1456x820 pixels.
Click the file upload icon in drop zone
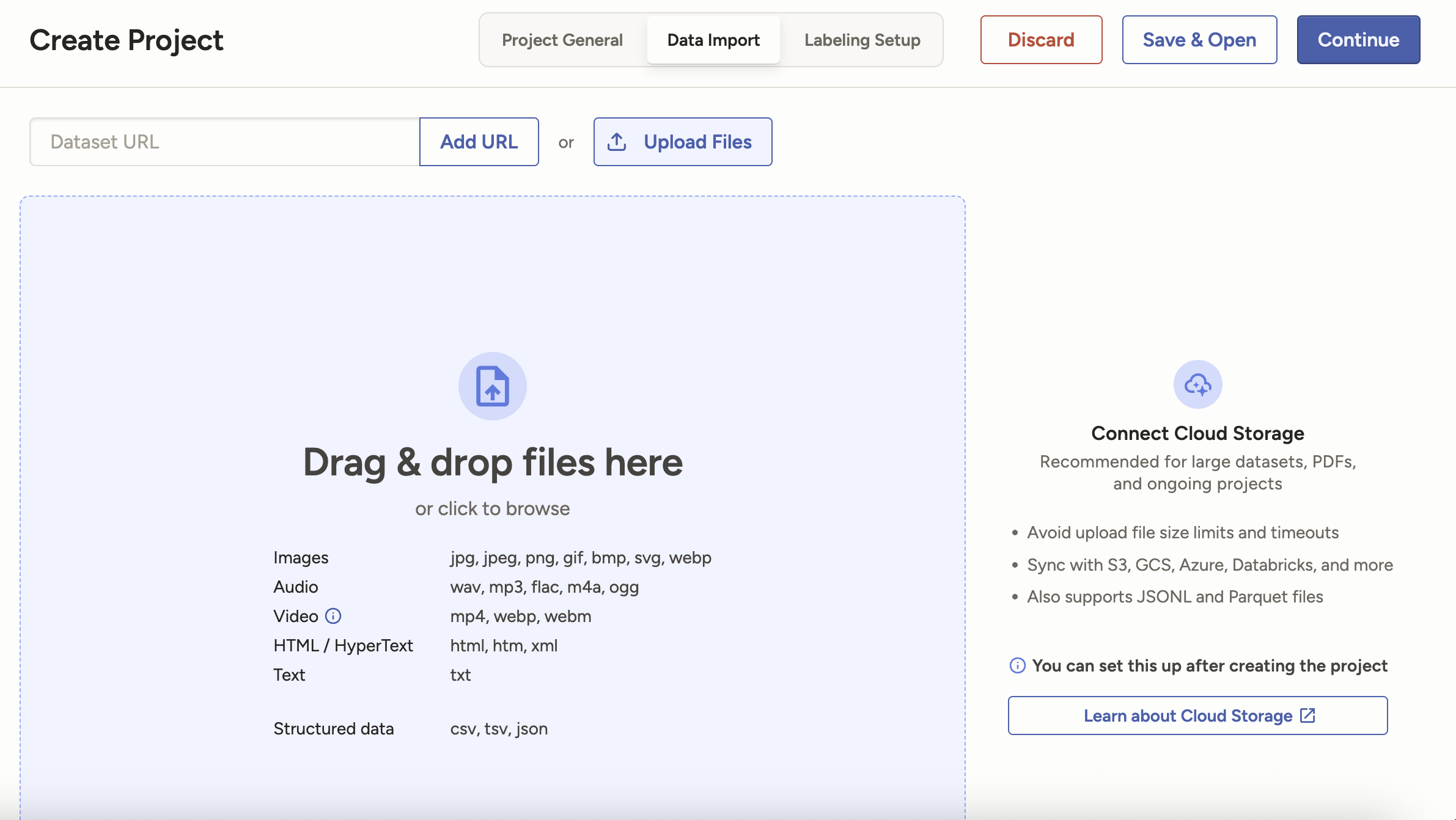tap(492, 386)
